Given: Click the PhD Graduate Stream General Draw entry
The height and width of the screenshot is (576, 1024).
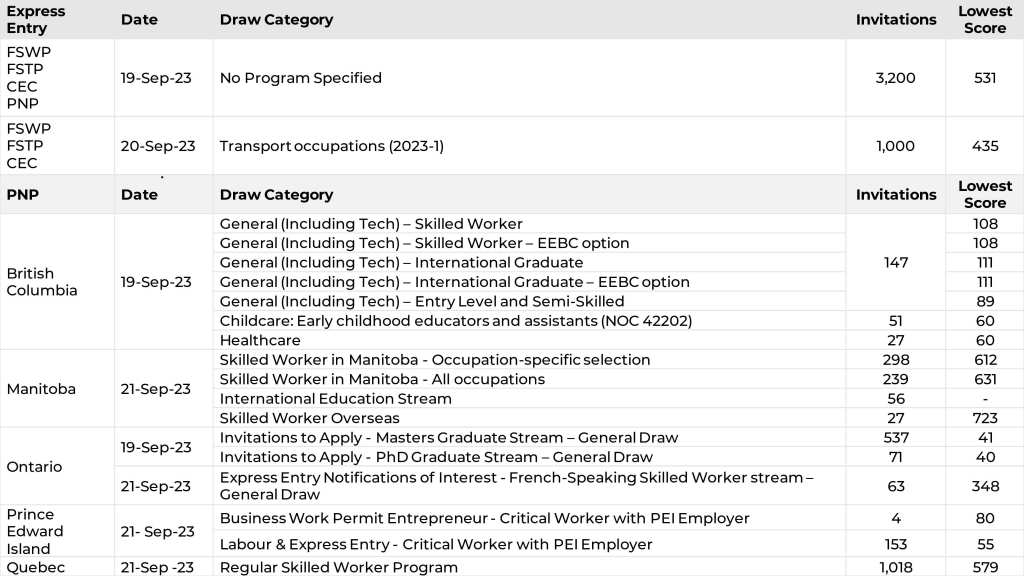Looking at the screenshot, I should 436,457.
